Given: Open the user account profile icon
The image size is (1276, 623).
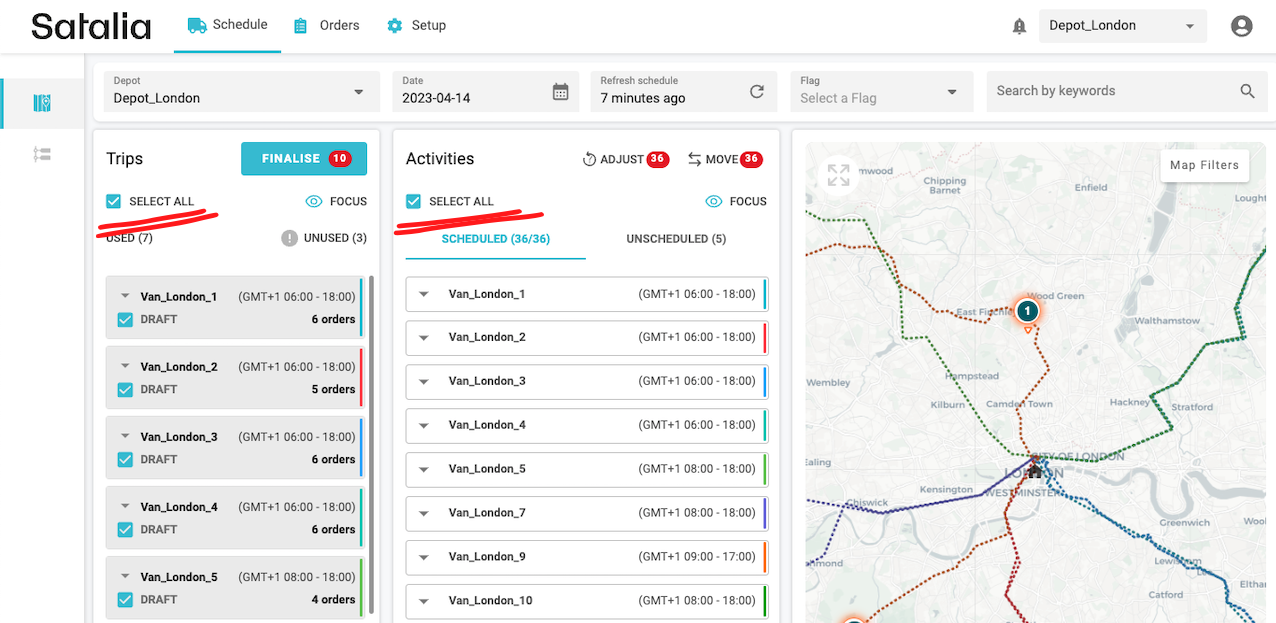Looking at the screenshot, I should pyautogui.click(x=1241, y=27).
